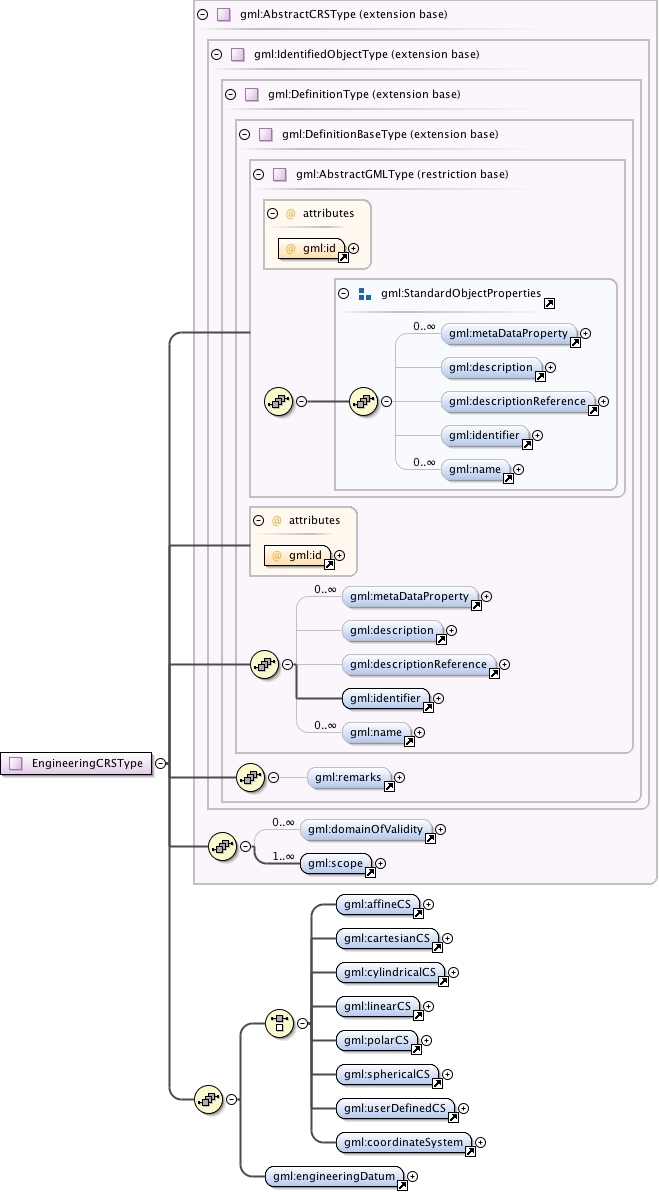The width and height of the screenshot is (659, 1192).
Task: Collapse the gml:AbstractCRSType extension base box
Action: coord(202,14)
